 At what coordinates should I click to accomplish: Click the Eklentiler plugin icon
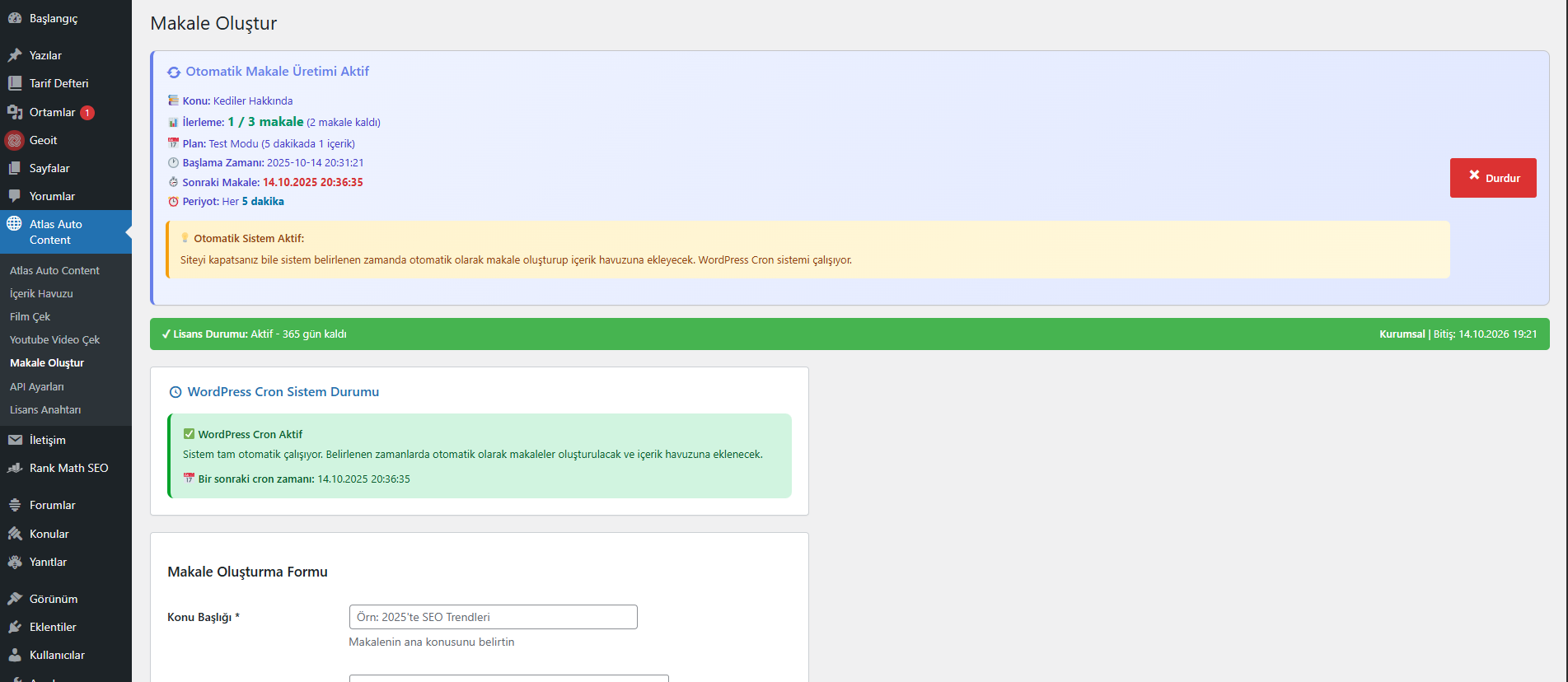[x=15, y=627]
